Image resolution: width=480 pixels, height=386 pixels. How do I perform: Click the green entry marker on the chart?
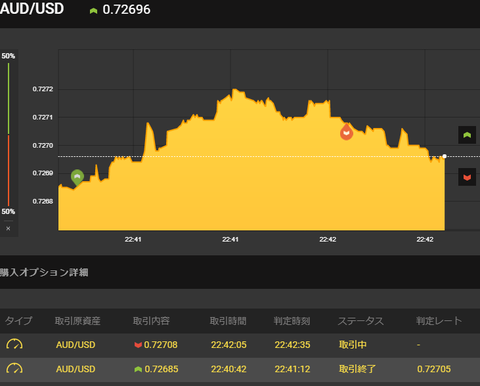pos(77,177)
